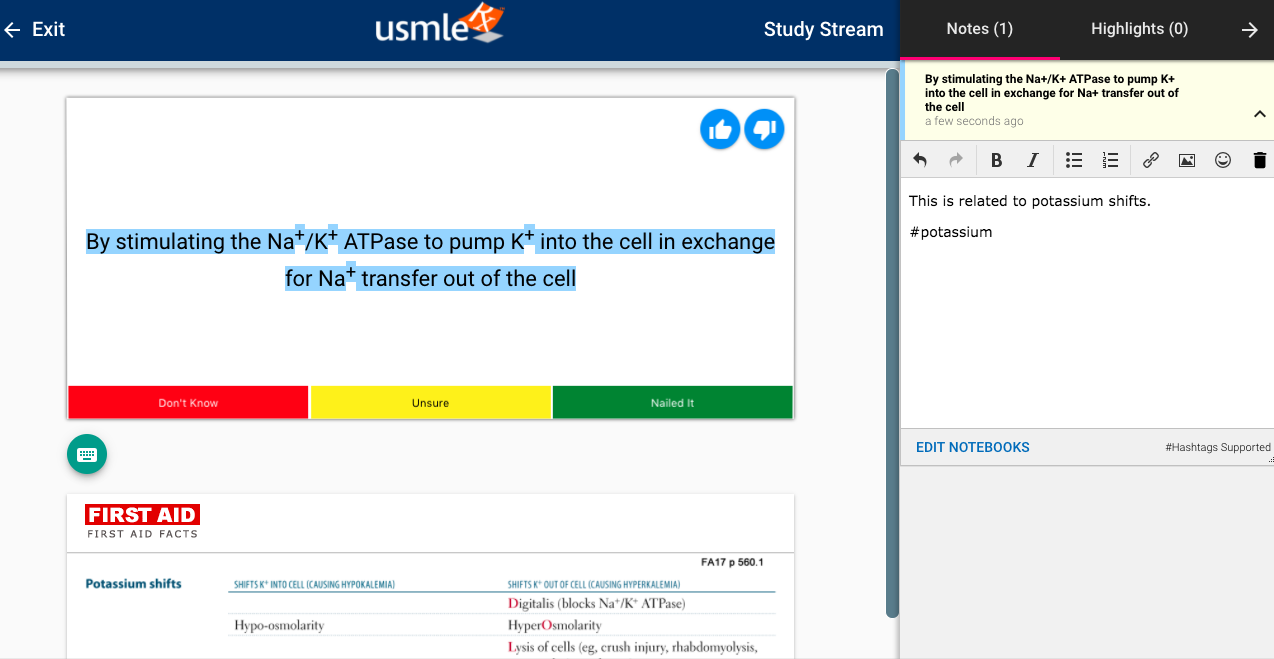
Task: Delete the current note with the trash icon
Action: 1258,160
